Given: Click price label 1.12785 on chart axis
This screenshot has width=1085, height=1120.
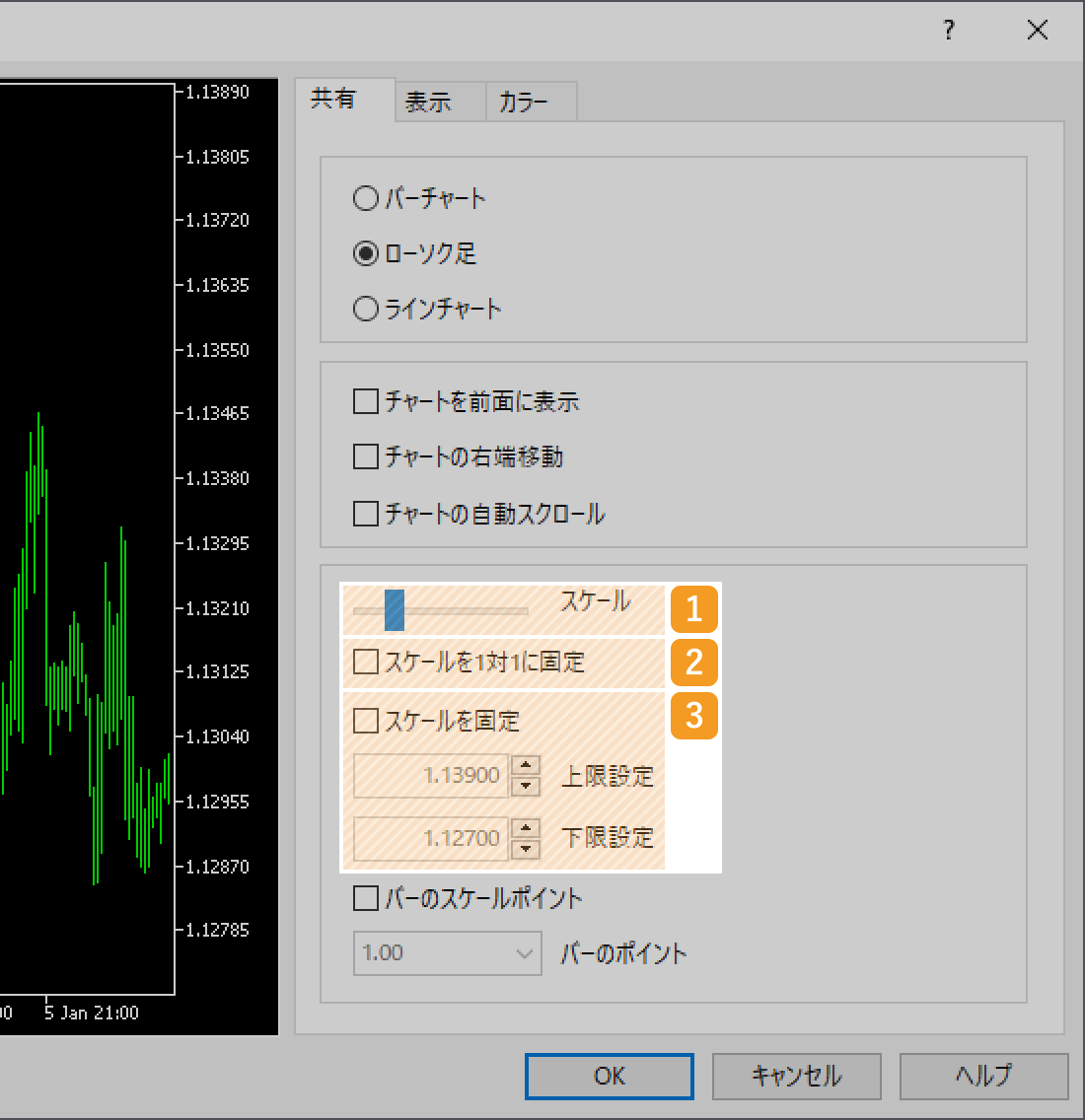Looking at the screenshot, I should coord(217,930).
